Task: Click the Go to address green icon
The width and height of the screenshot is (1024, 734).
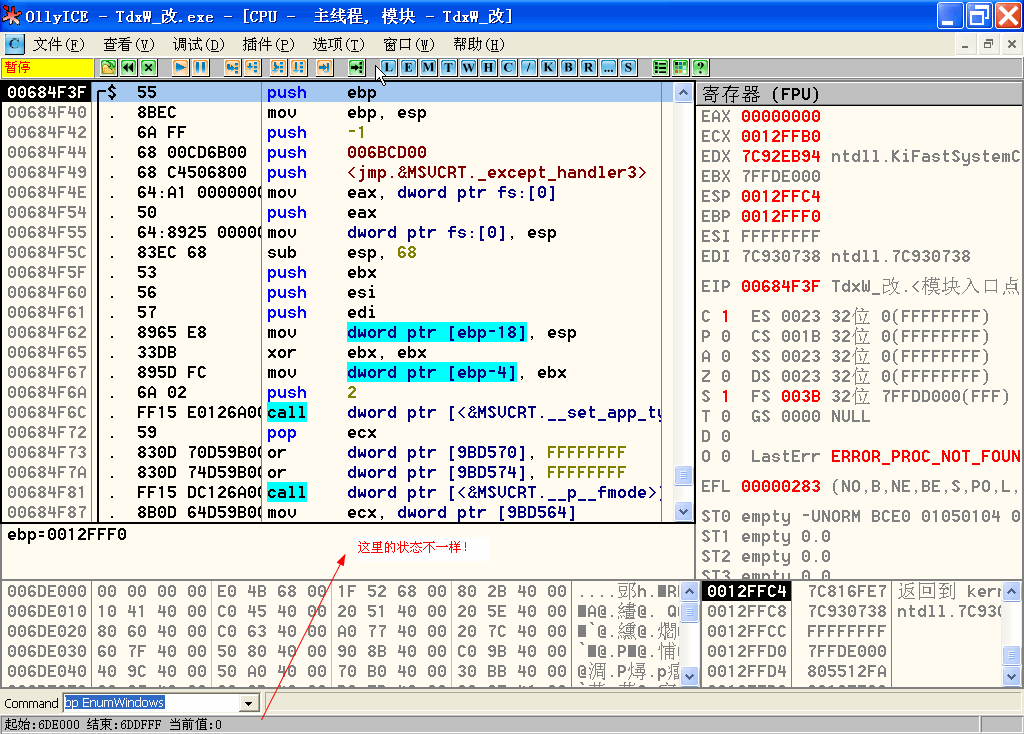Action: coord(357,67)
